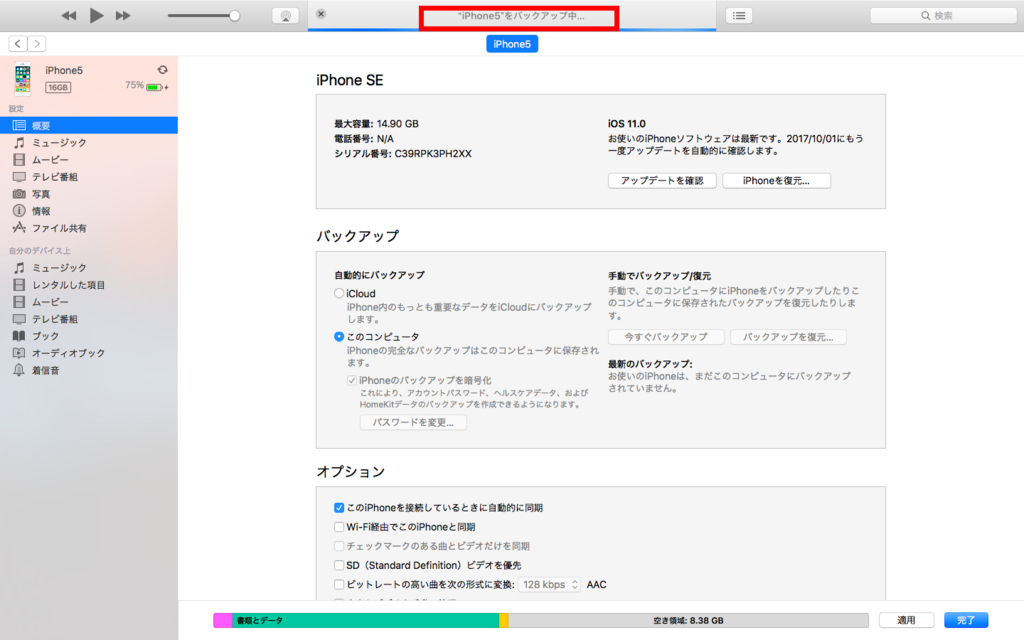Click アップデートを確認 button
Viewport: 1024px width, 640px height.
coord(662,181)
